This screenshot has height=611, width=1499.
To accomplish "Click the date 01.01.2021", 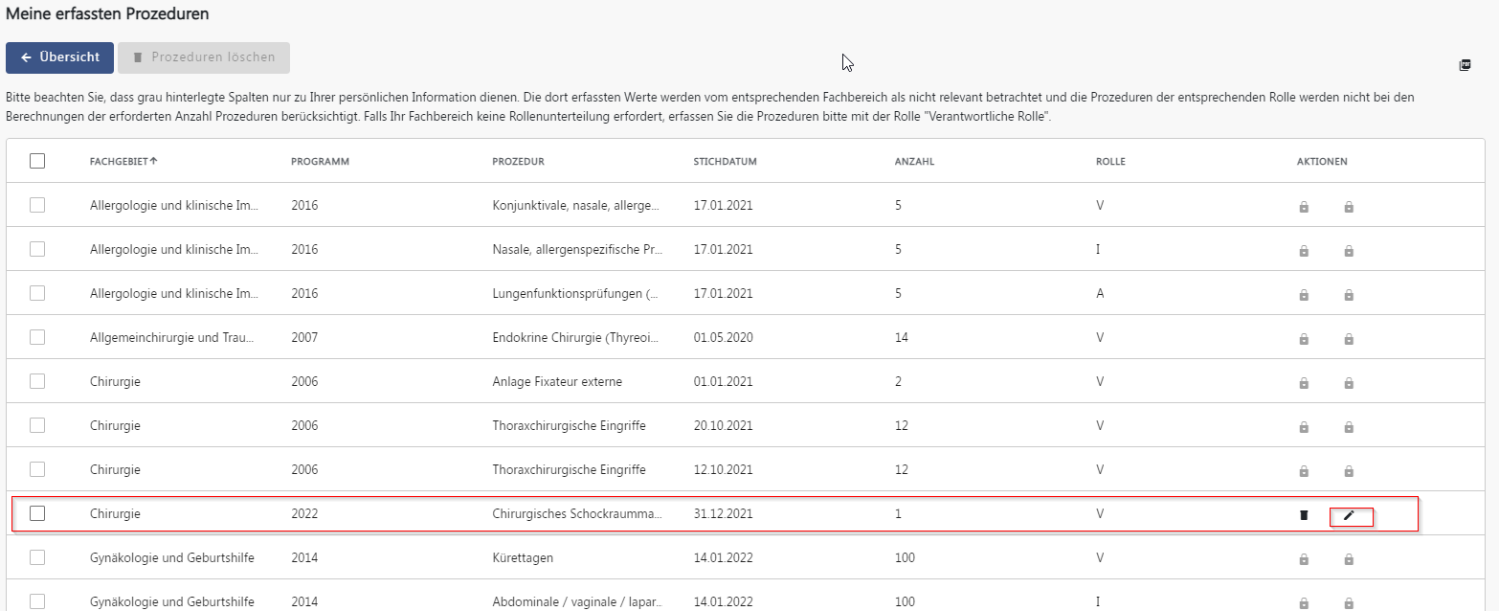I will (723, 382).
